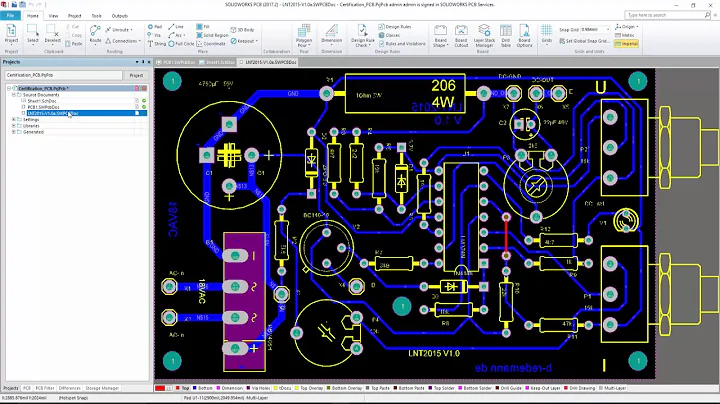
Task: Open Rules and Violations
Action: [402, 44]
